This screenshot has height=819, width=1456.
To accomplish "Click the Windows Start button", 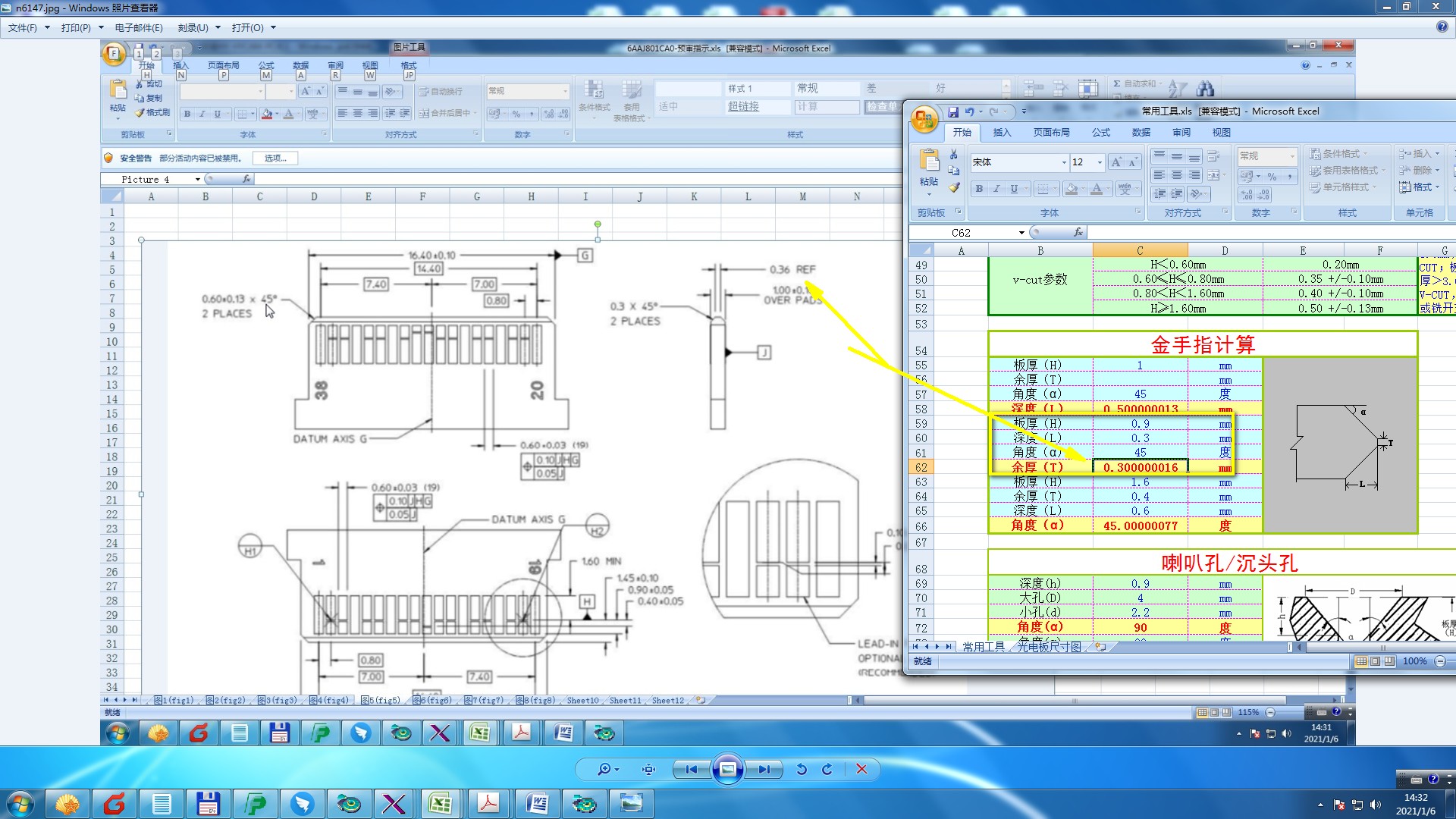I will tap(20, 803).
